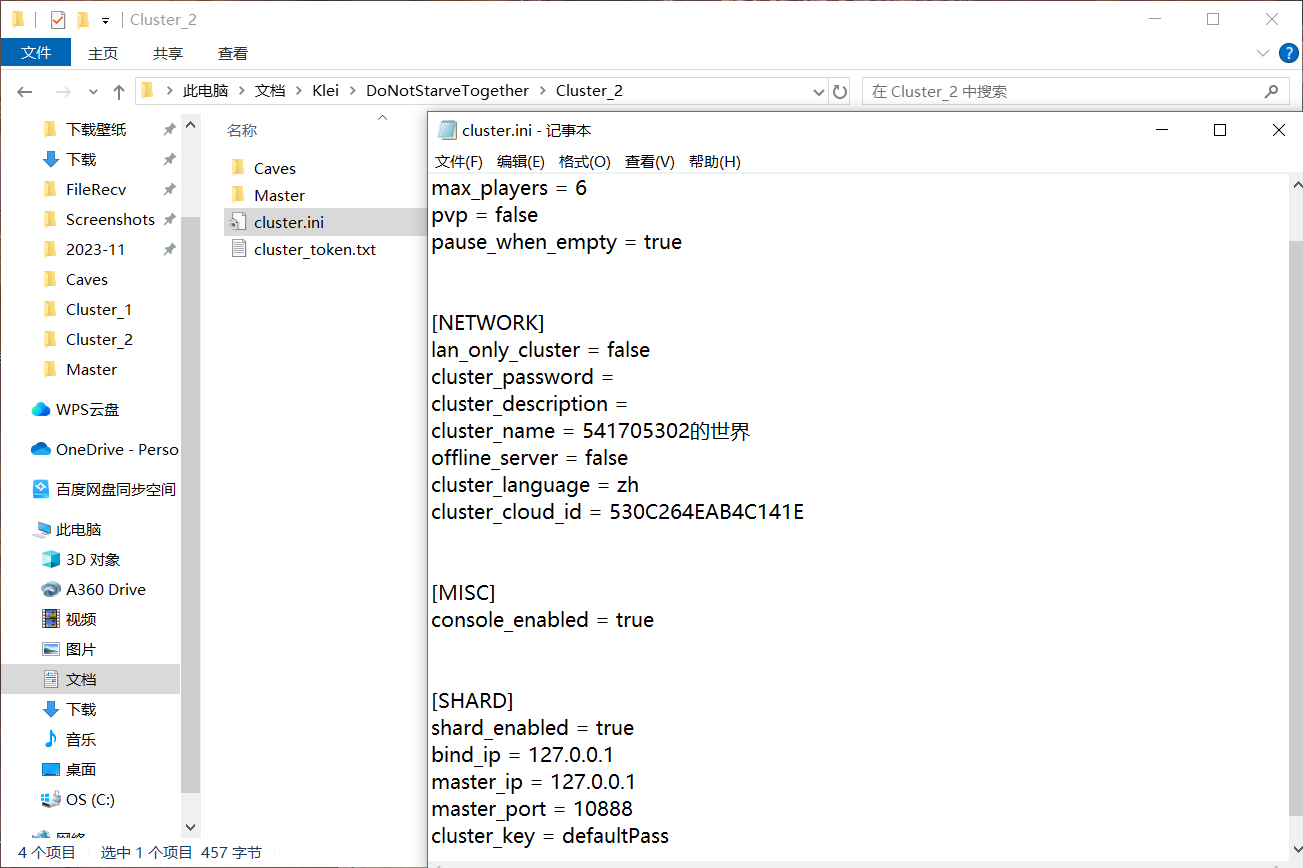Click the search magnifier icon
The height and width of the screenshot is (868, 1303).
point(1271,91)
